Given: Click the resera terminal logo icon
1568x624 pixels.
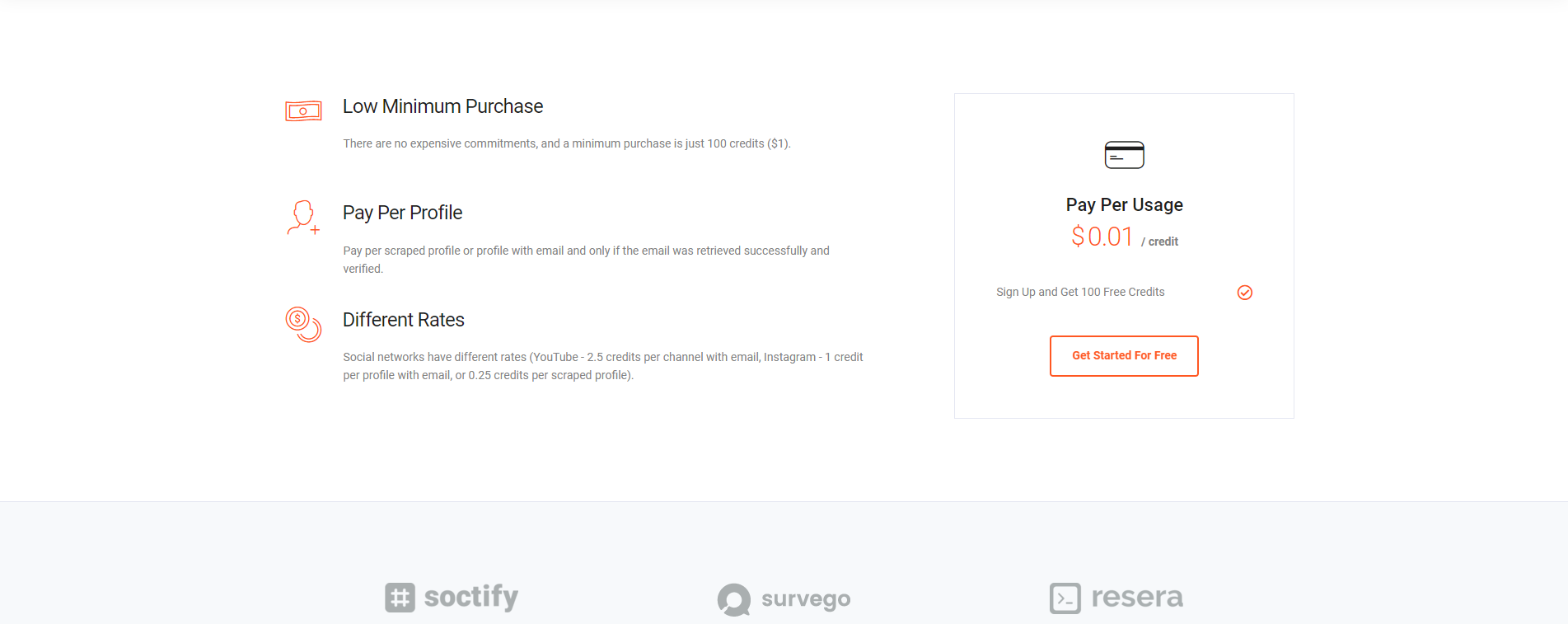Looking at the screenshot, I should click(1065, 598).
